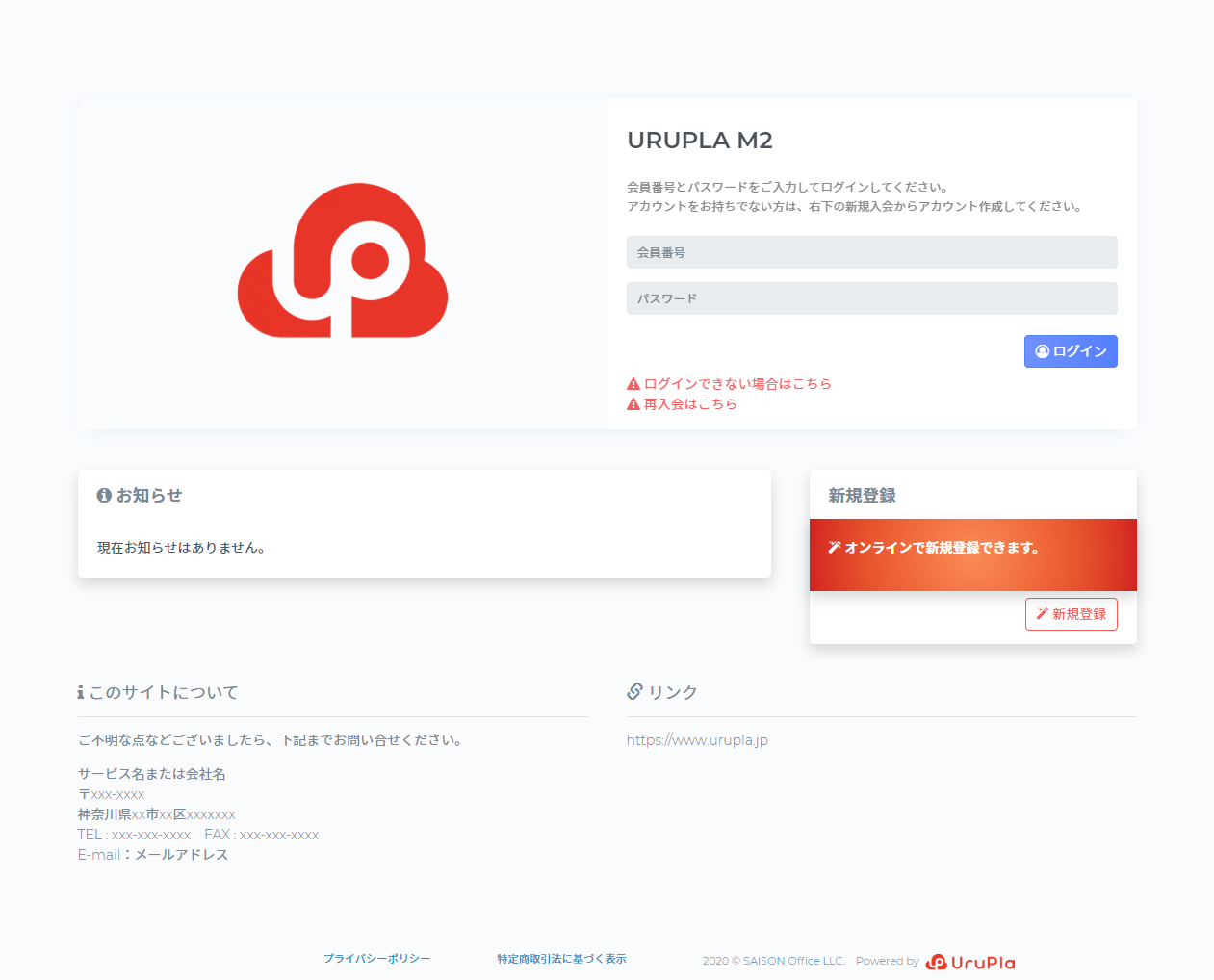Click warning icon beside 再入会はこちら
1214x980 pixels.
pyautogui.click(x=633, y=404)
